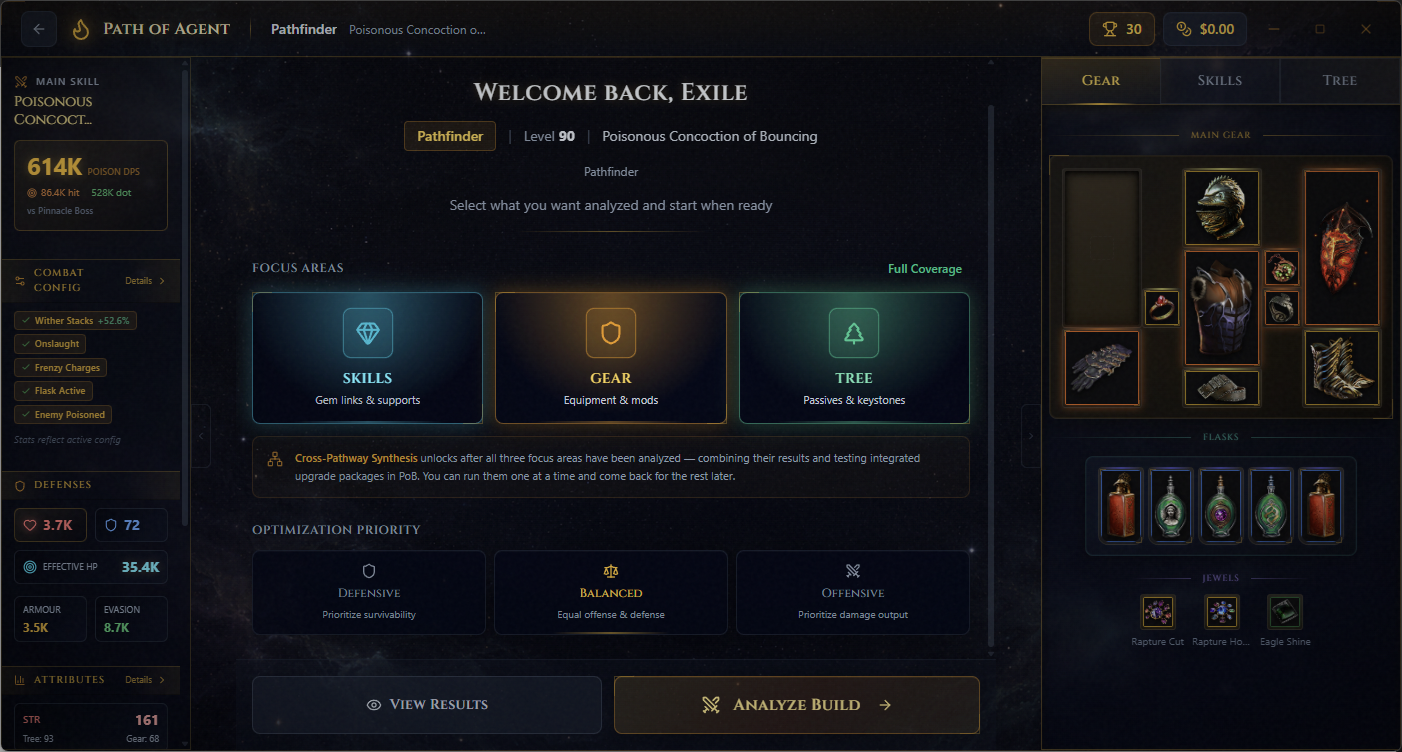Select the helmet gear slot
1402x752 pixels.
(x=1222, y=208)
